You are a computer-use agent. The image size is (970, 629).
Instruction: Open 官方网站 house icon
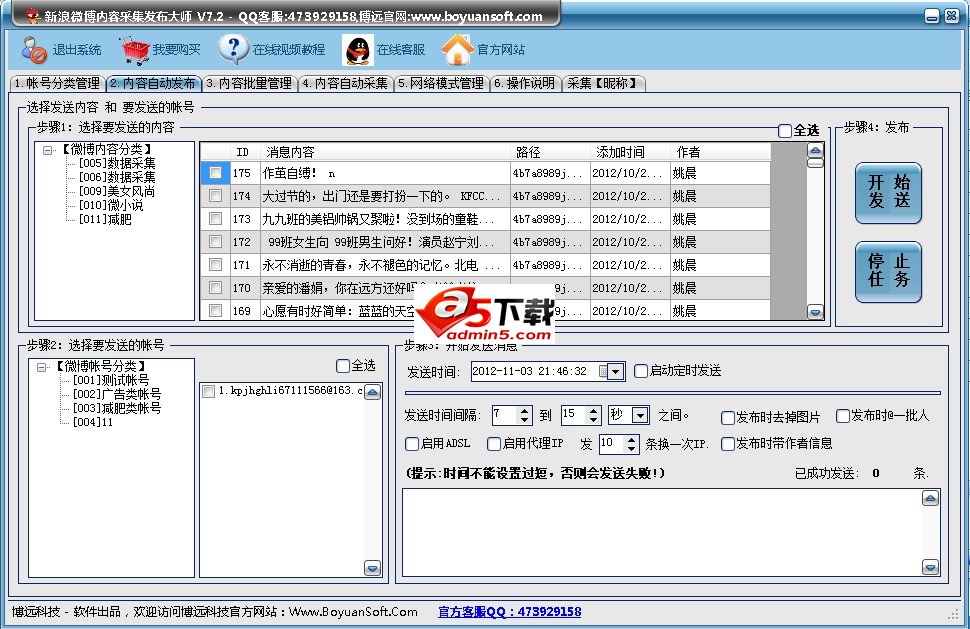coord(458,50)
